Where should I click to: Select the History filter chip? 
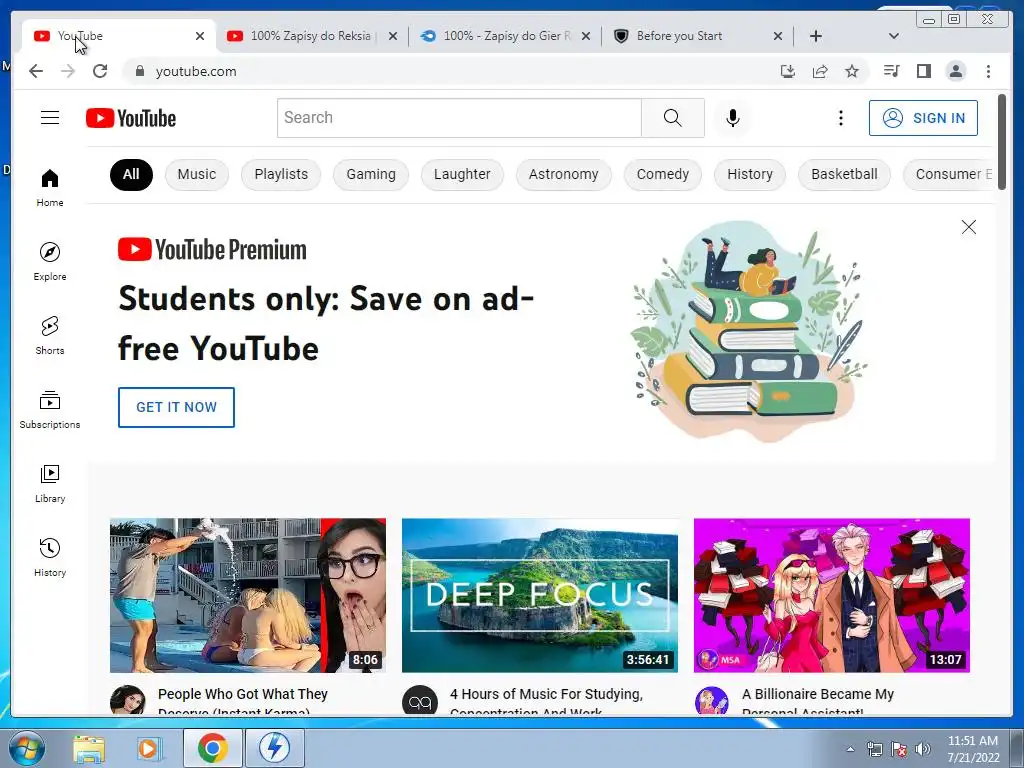point(750,174)
